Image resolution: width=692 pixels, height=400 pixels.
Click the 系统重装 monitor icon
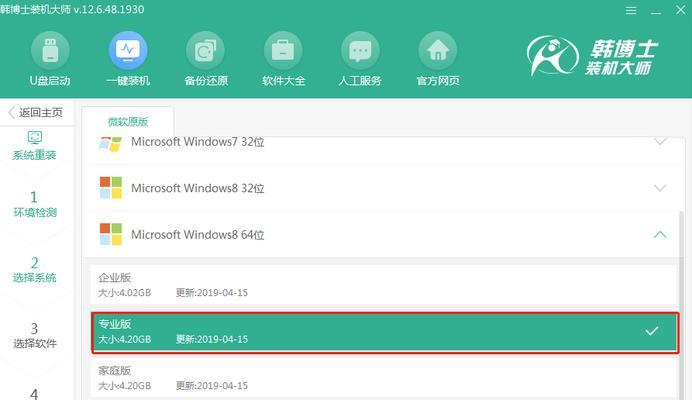point(35,137)
